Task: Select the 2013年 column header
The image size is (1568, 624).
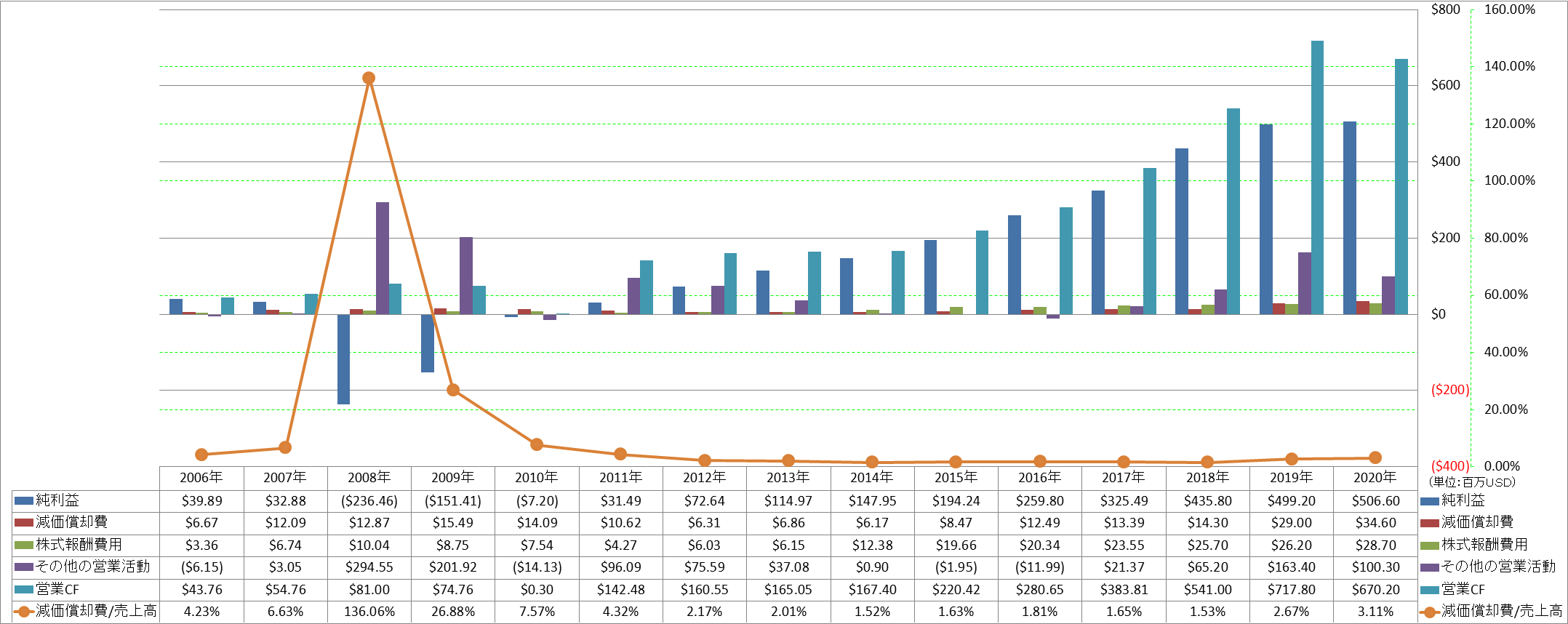Action: 788,478
